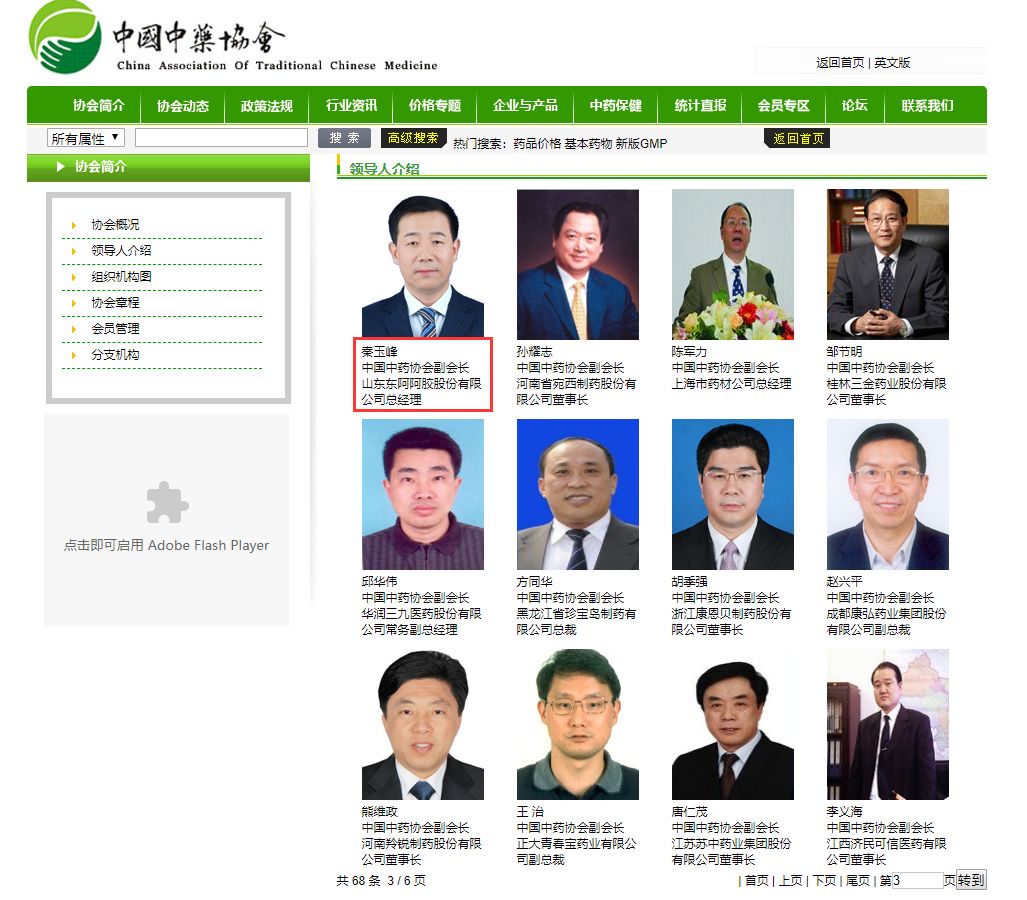Click the search text input field

221,138
